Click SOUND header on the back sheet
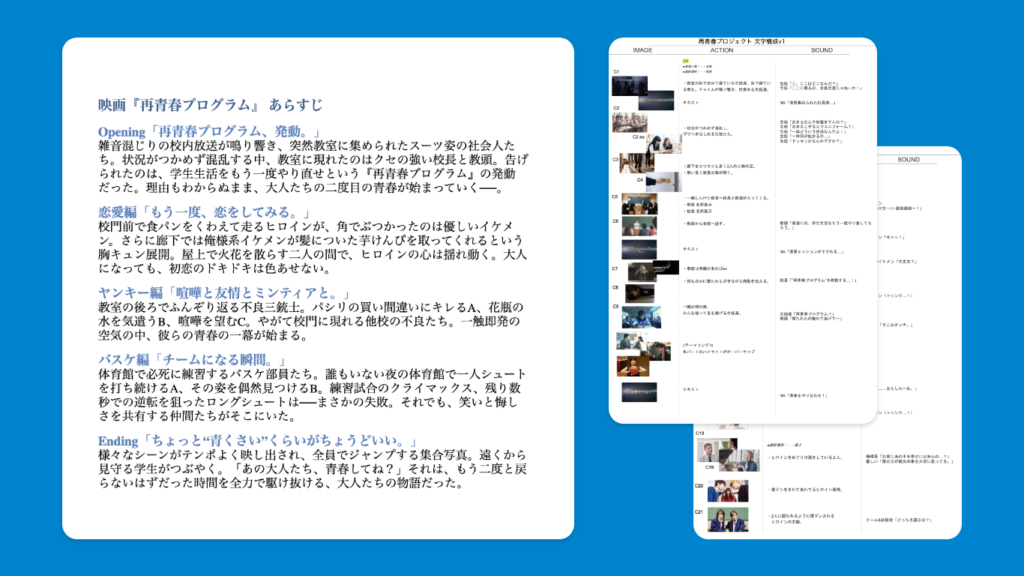1024x576 pixels. [x=908, y=159]
